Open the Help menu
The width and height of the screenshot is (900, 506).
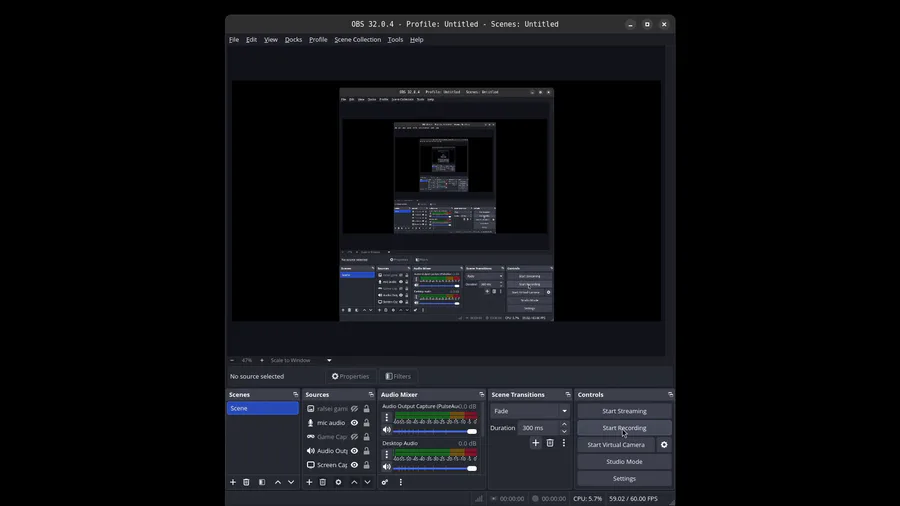click(417, 40)
